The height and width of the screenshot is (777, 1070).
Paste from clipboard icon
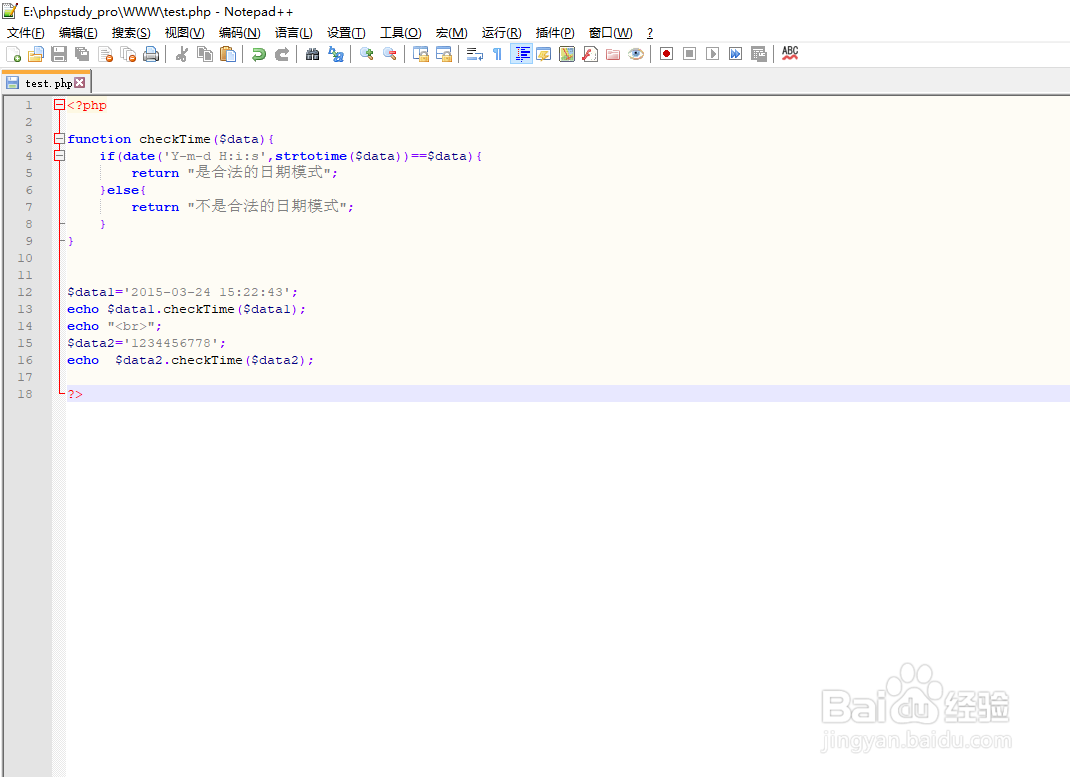228,55
